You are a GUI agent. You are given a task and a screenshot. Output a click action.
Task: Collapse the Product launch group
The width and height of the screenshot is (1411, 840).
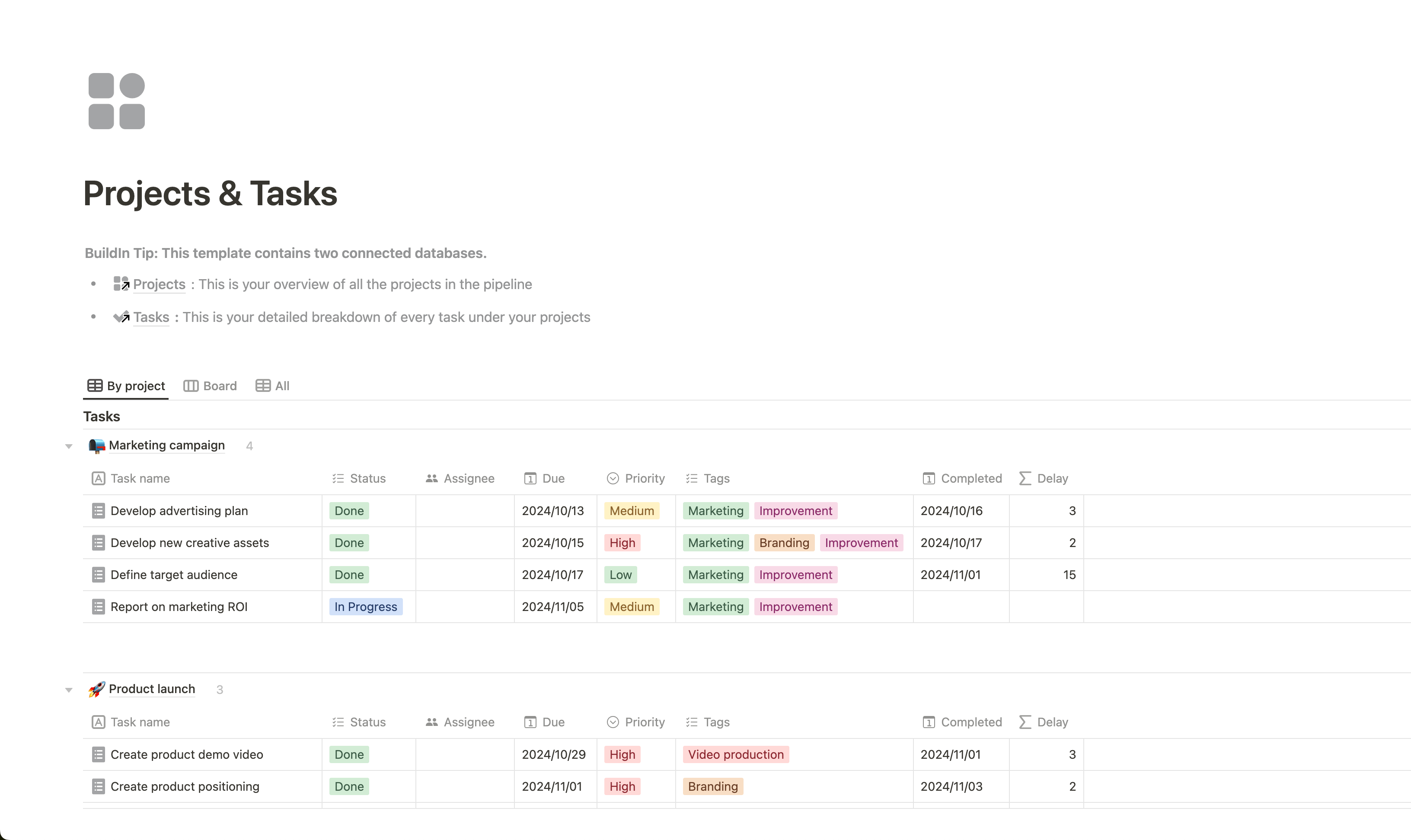(69, 690)
